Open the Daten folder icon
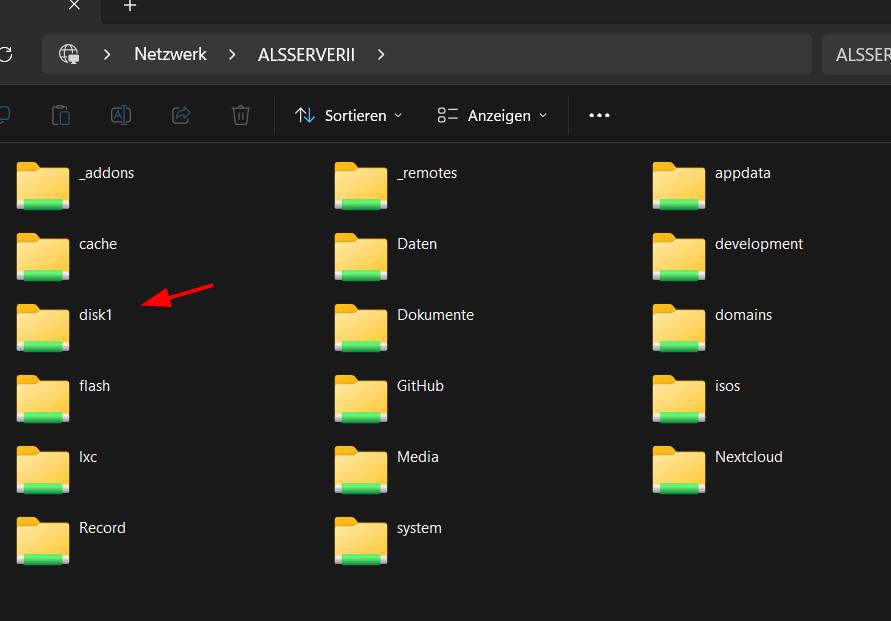Image resolution: width=891 pixels, height=621 pixels. (x=361, y=257)
